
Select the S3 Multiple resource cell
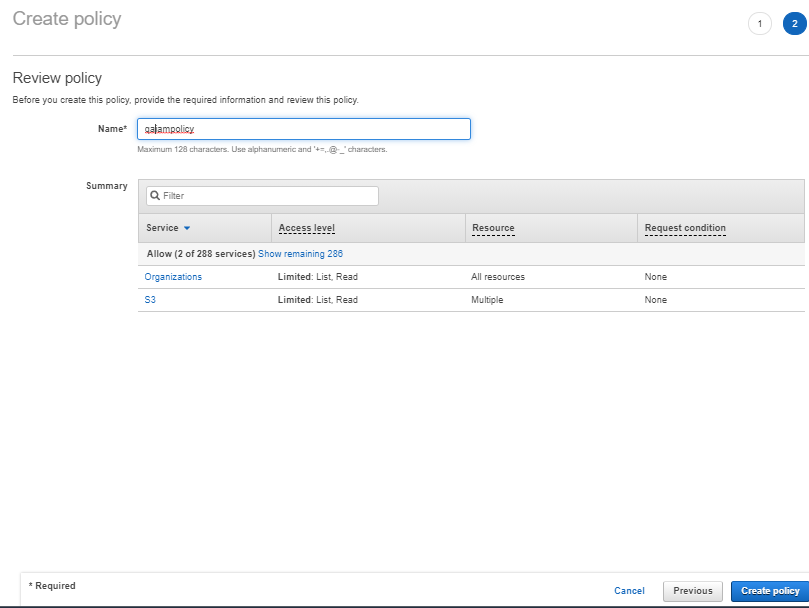(487, 300)
